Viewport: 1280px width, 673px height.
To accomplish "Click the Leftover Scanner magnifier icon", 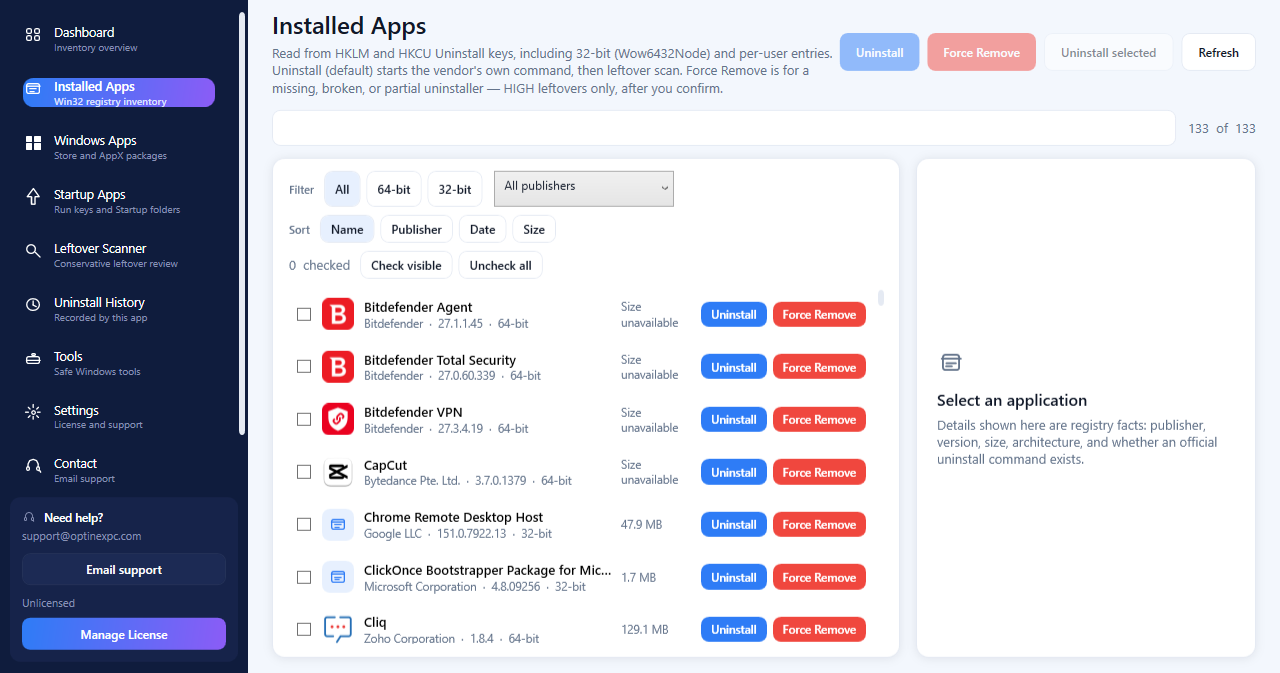I will coord(33,251).
